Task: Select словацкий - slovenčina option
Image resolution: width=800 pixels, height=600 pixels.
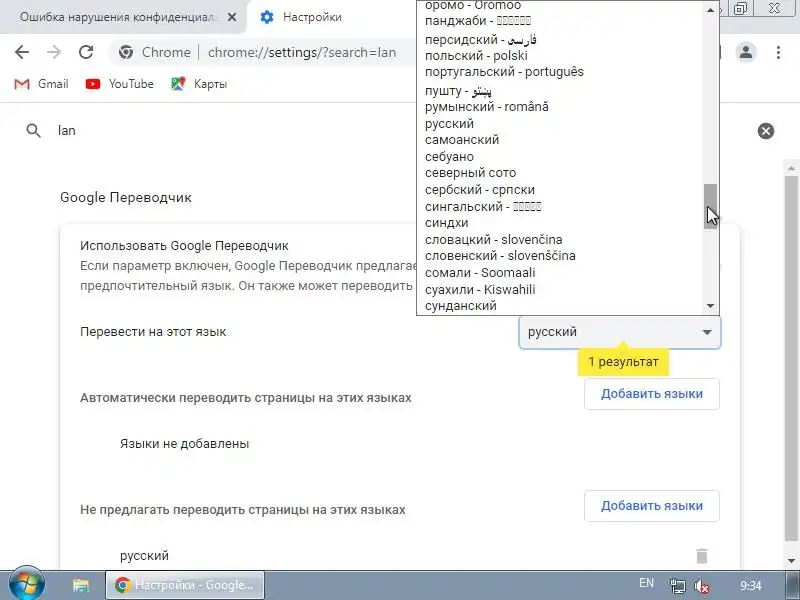Action: [x=560, y=239]
